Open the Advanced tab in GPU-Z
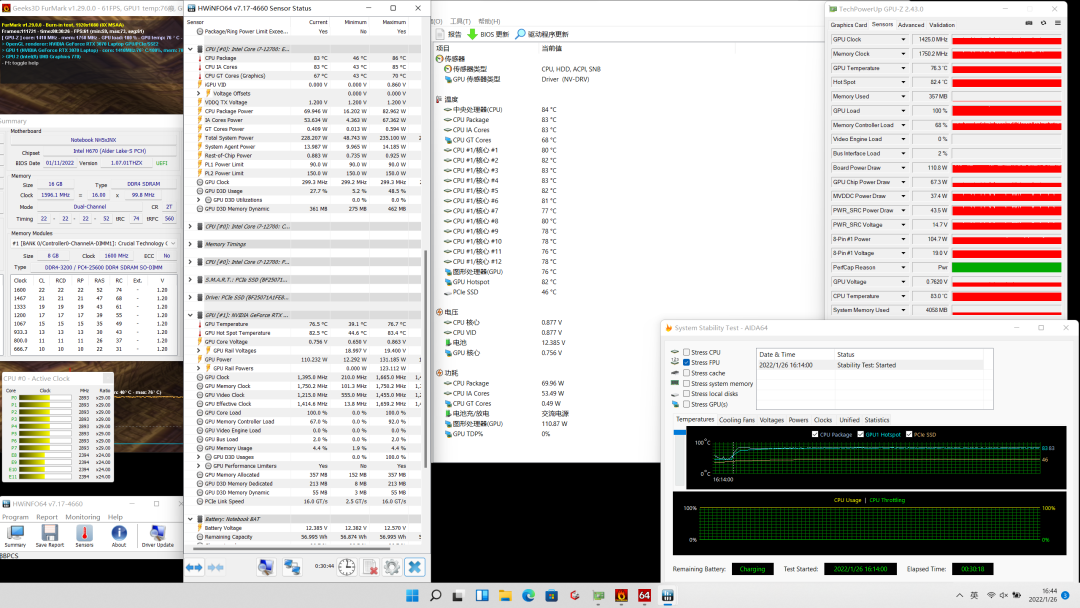The height and width of the screenshot is (608, 1080). (x=911, y=25)
